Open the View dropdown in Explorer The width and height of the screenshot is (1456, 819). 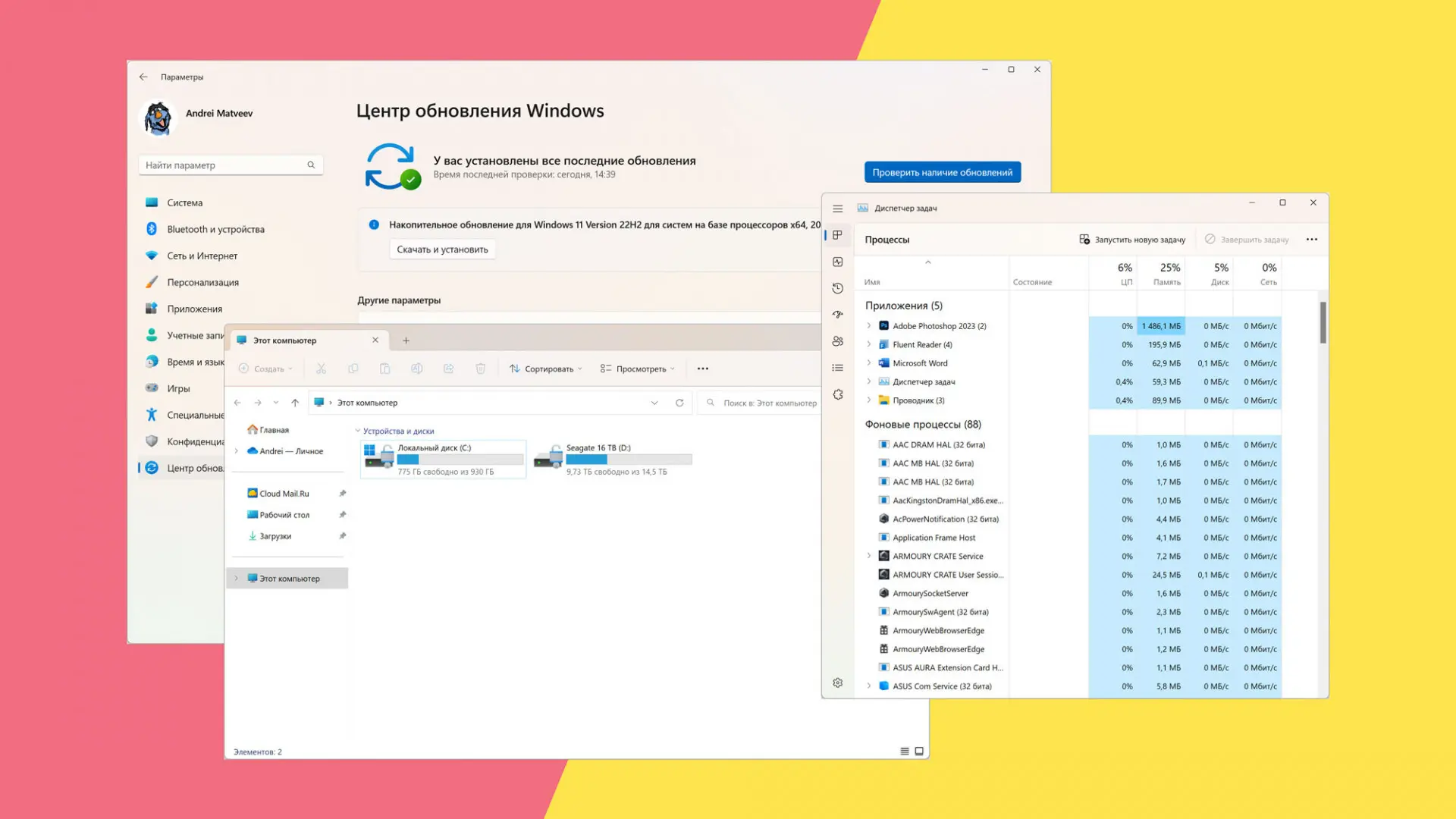click(x=637, y=369)
